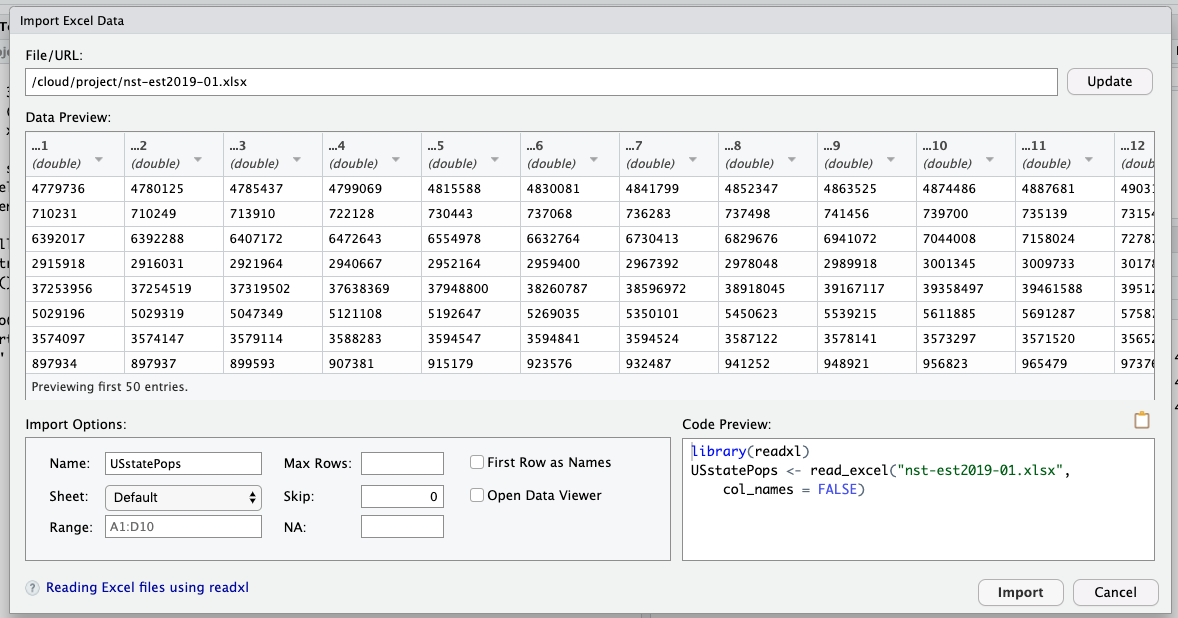Viewport: 1178px width, 618px height.
Task: Click the Cancel button
Action: [1115, 592]
